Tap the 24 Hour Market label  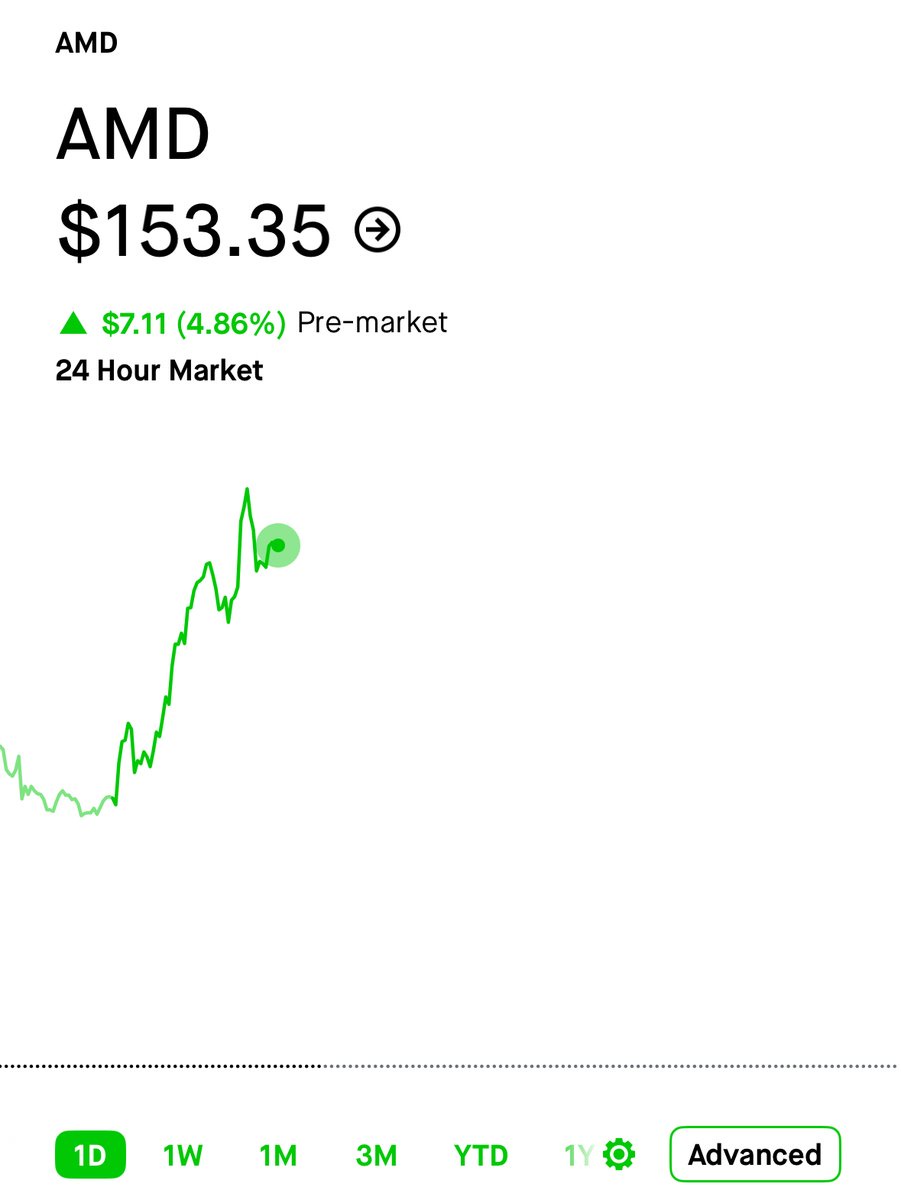pos(159,371)
